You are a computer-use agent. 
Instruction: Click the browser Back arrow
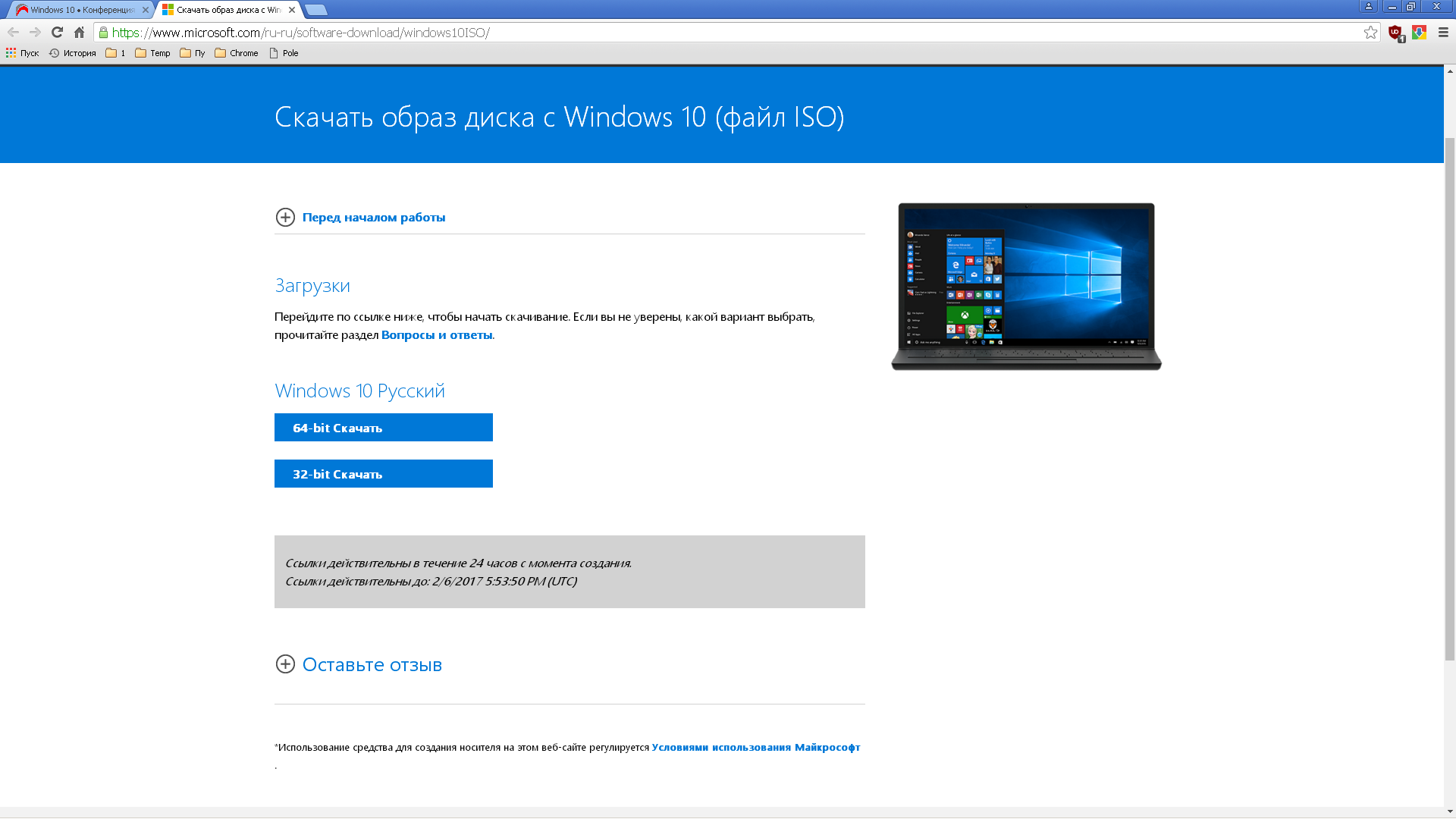pyautogui.click(x=13, y=32)
